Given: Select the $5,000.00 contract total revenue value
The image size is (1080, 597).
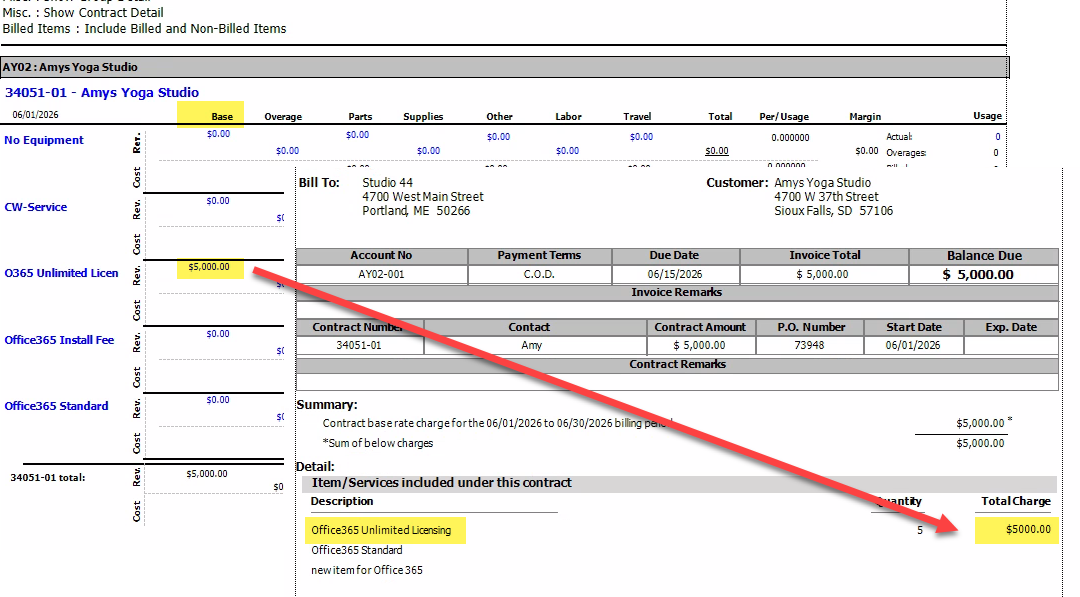Looking at the screenshot, I should tap(207, 474).
